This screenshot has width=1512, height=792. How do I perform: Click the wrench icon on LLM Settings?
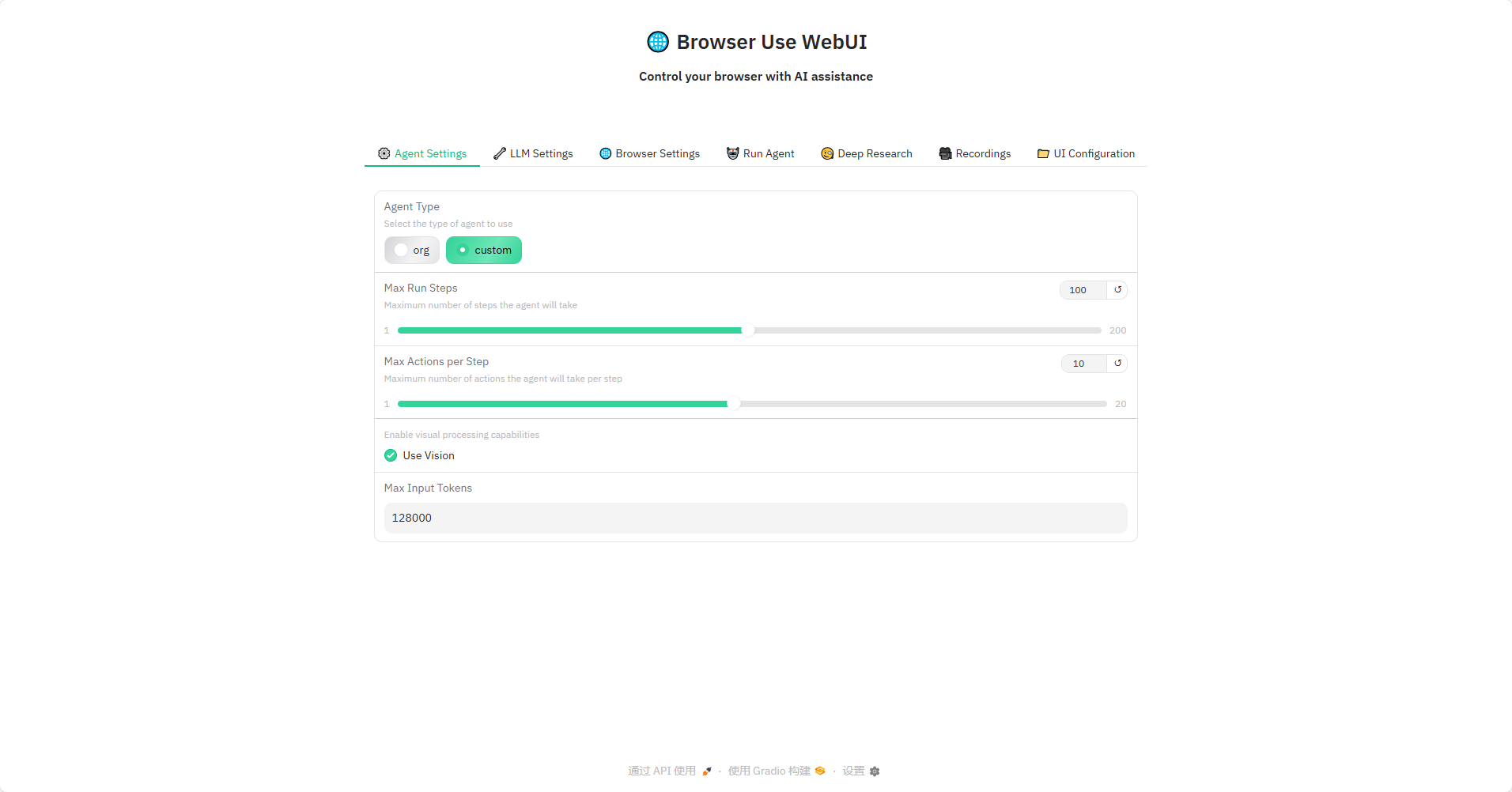[500, 153]
